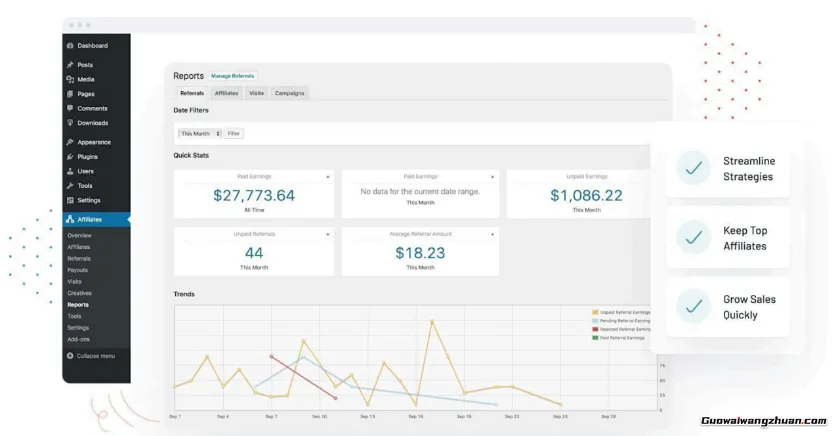Click the yellow Unpaid Referral Earnings legend swatch

coord(595,312)
